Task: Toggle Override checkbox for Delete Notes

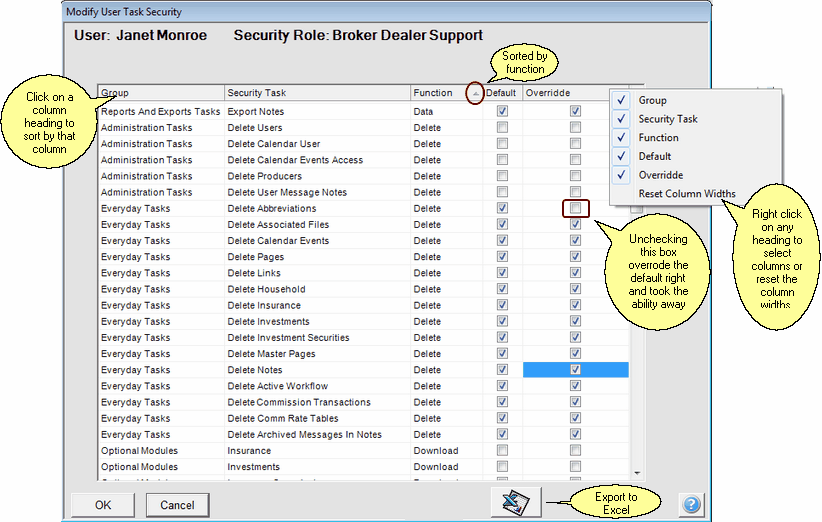Action: 575,369
